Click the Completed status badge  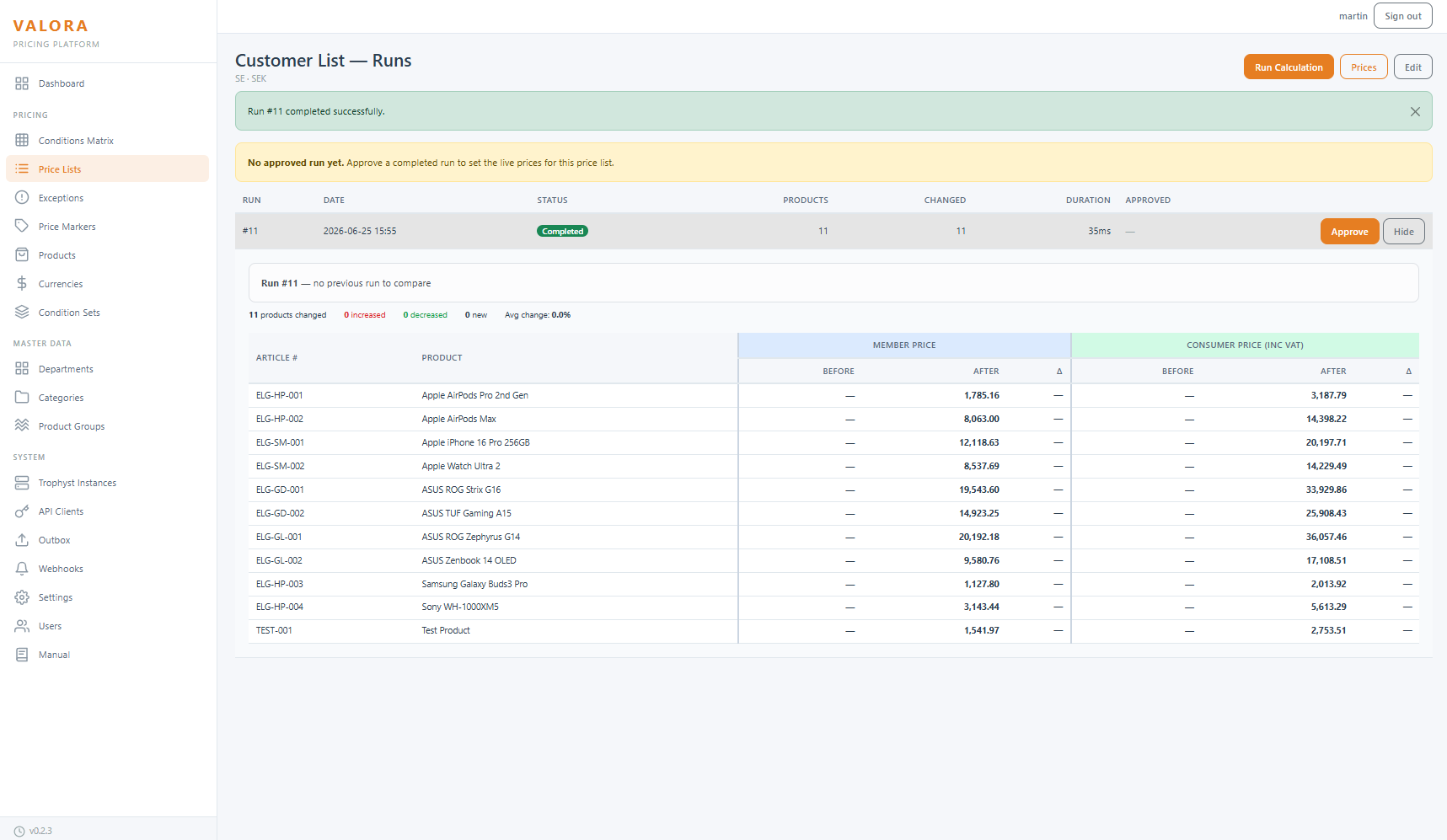coord(562,231)
